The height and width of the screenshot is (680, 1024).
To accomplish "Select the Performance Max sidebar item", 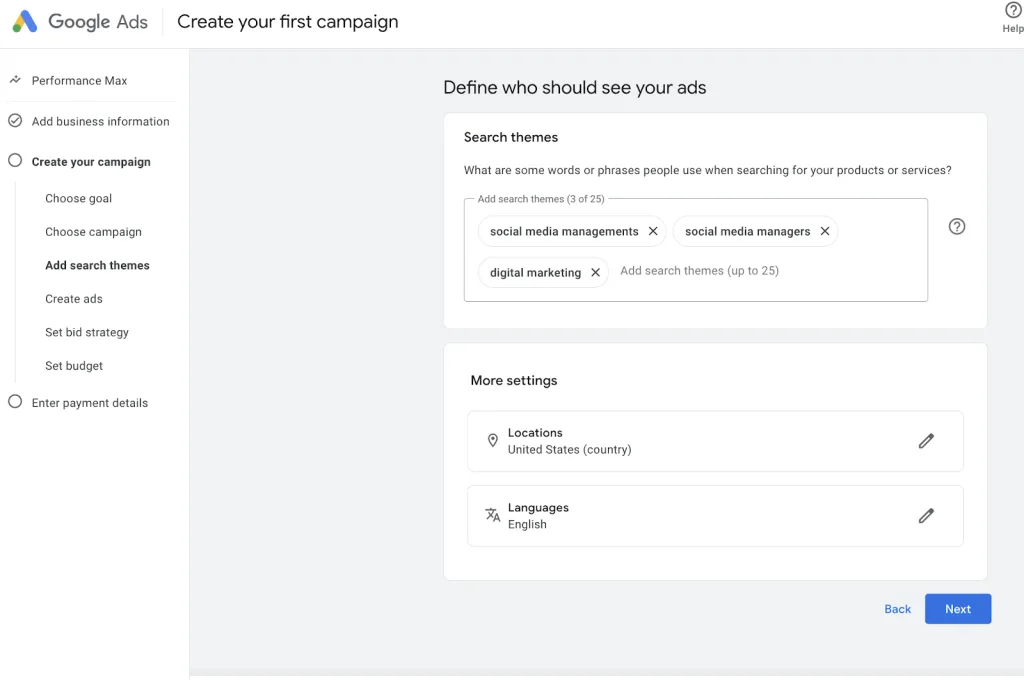I will pos(80,80).
